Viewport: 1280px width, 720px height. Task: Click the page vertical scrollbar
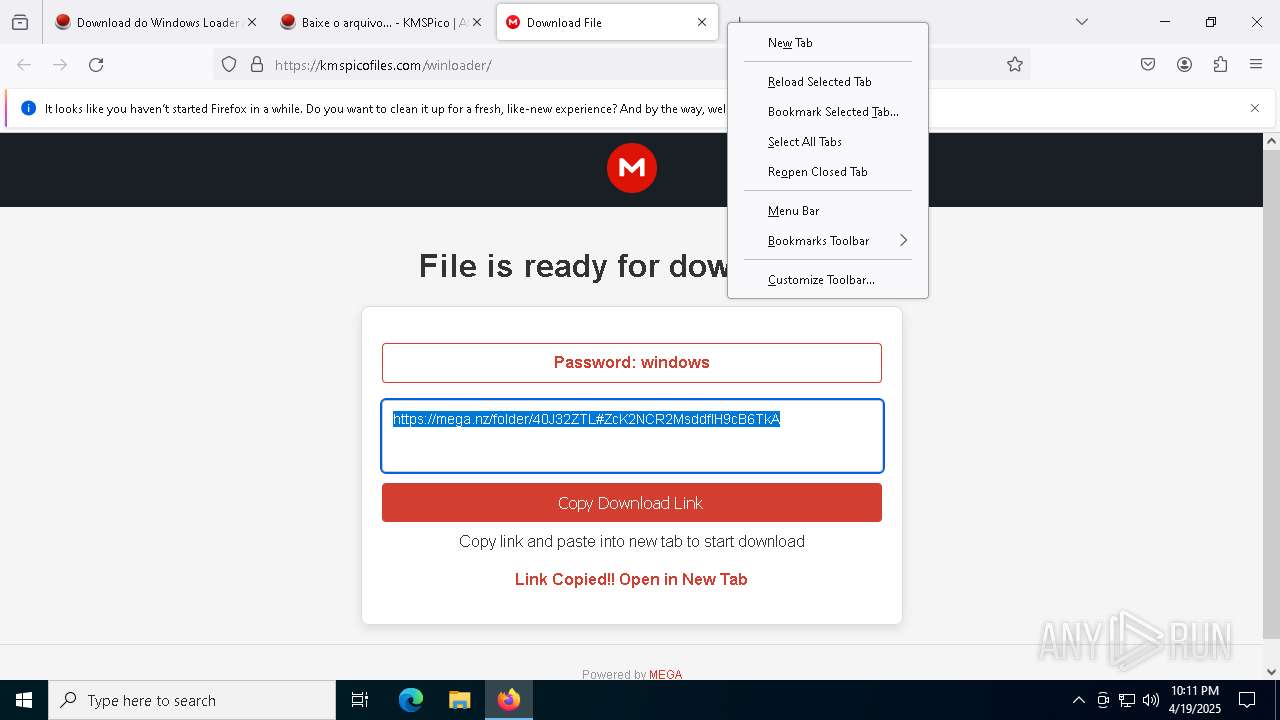coord(1272,395)
